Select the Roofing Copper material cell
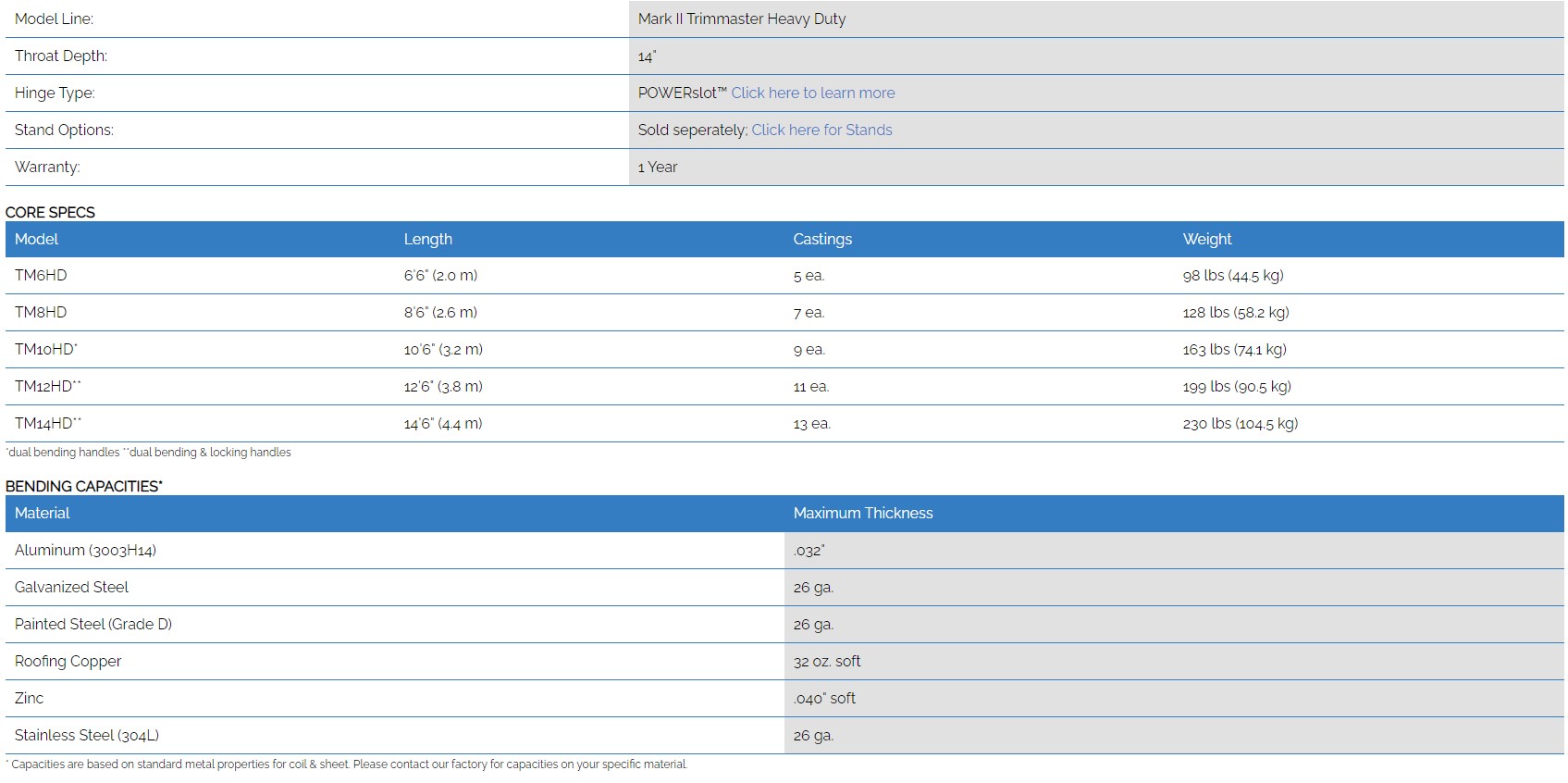 pyautogui.click(x=68, y=661)
